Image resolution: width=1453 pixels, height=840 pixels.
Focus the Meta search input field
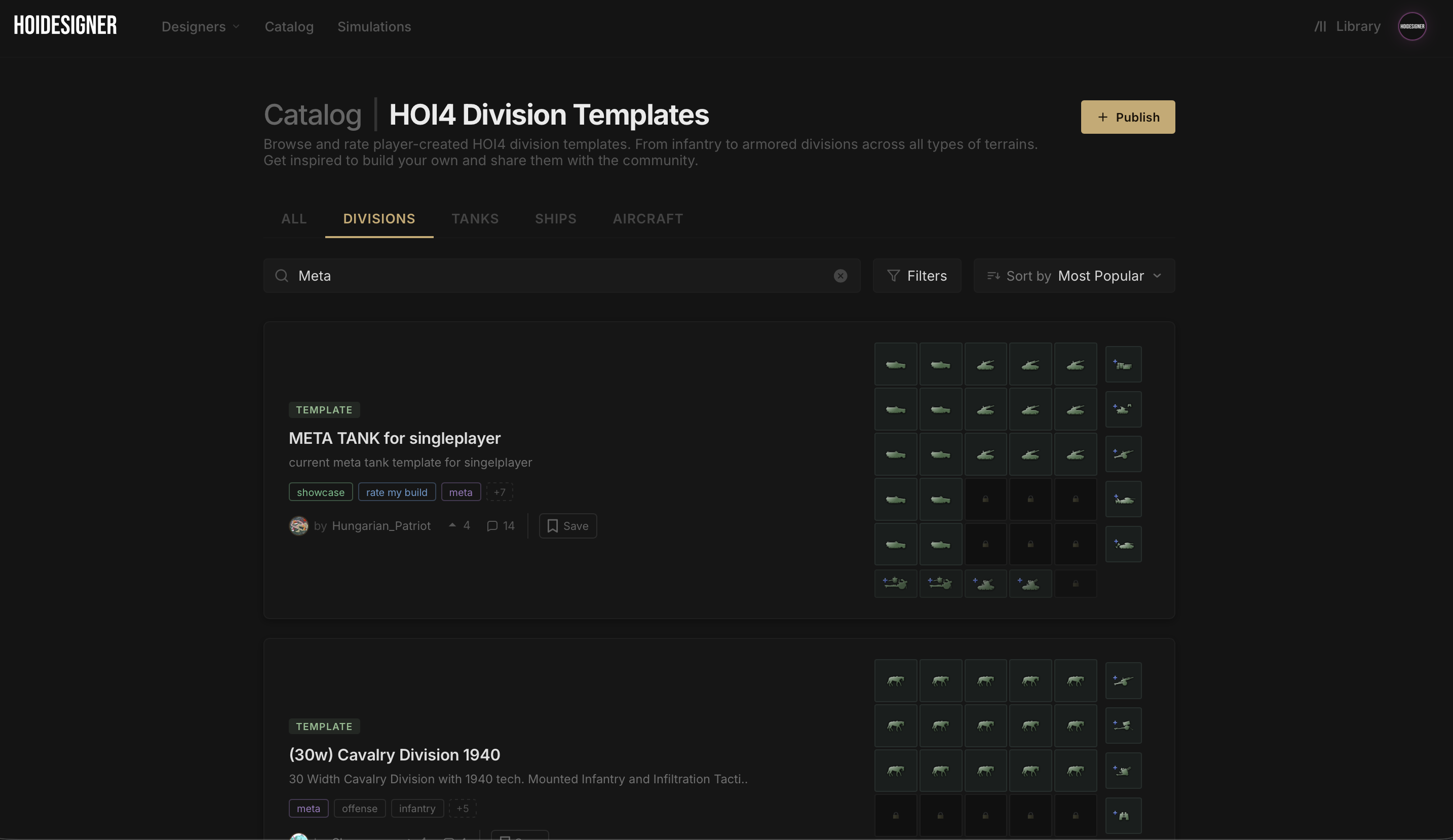pyautogui.click(x=562, y=276)
